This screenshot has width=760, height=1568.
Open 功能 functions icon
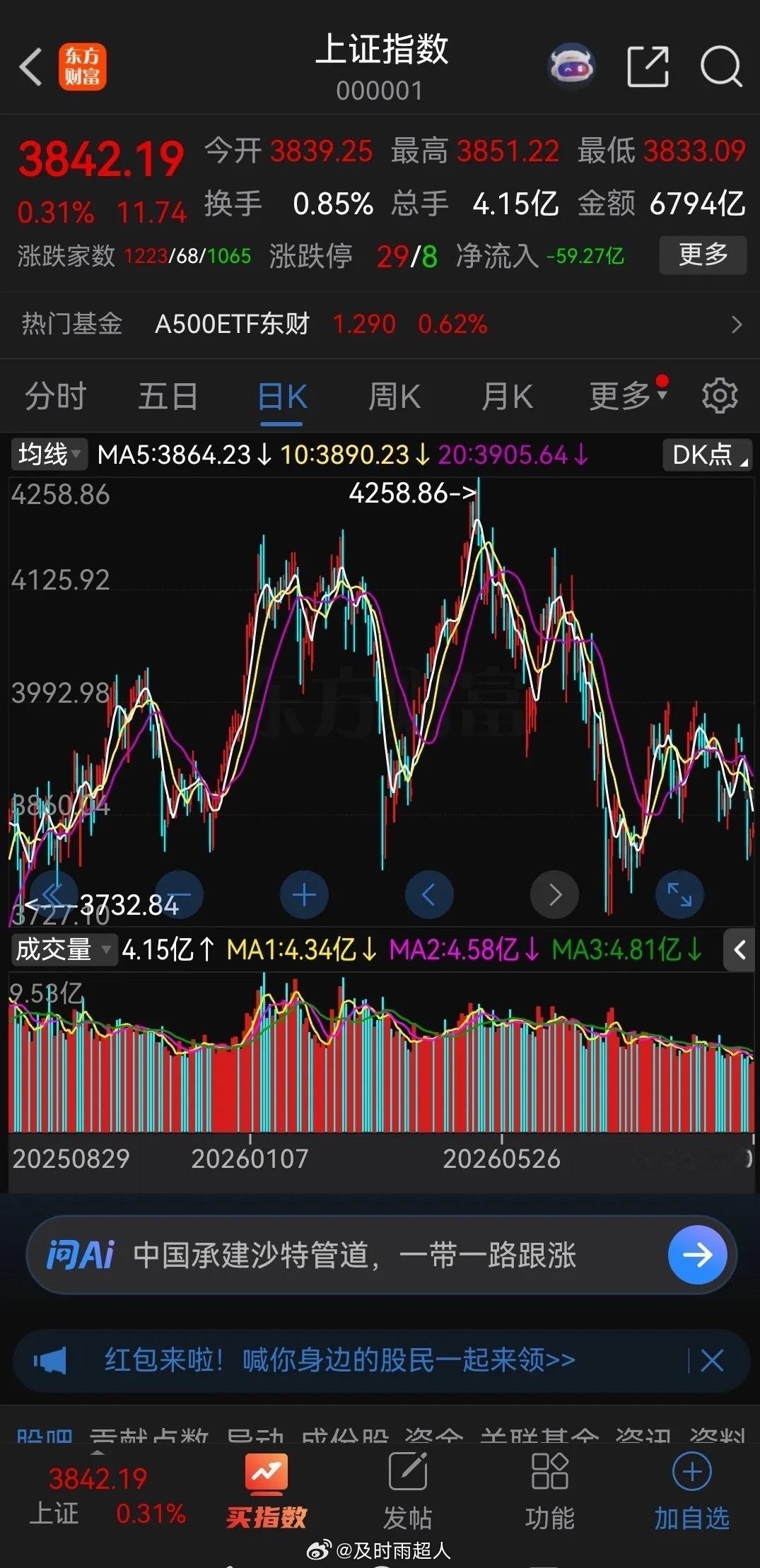[549, 1492]
